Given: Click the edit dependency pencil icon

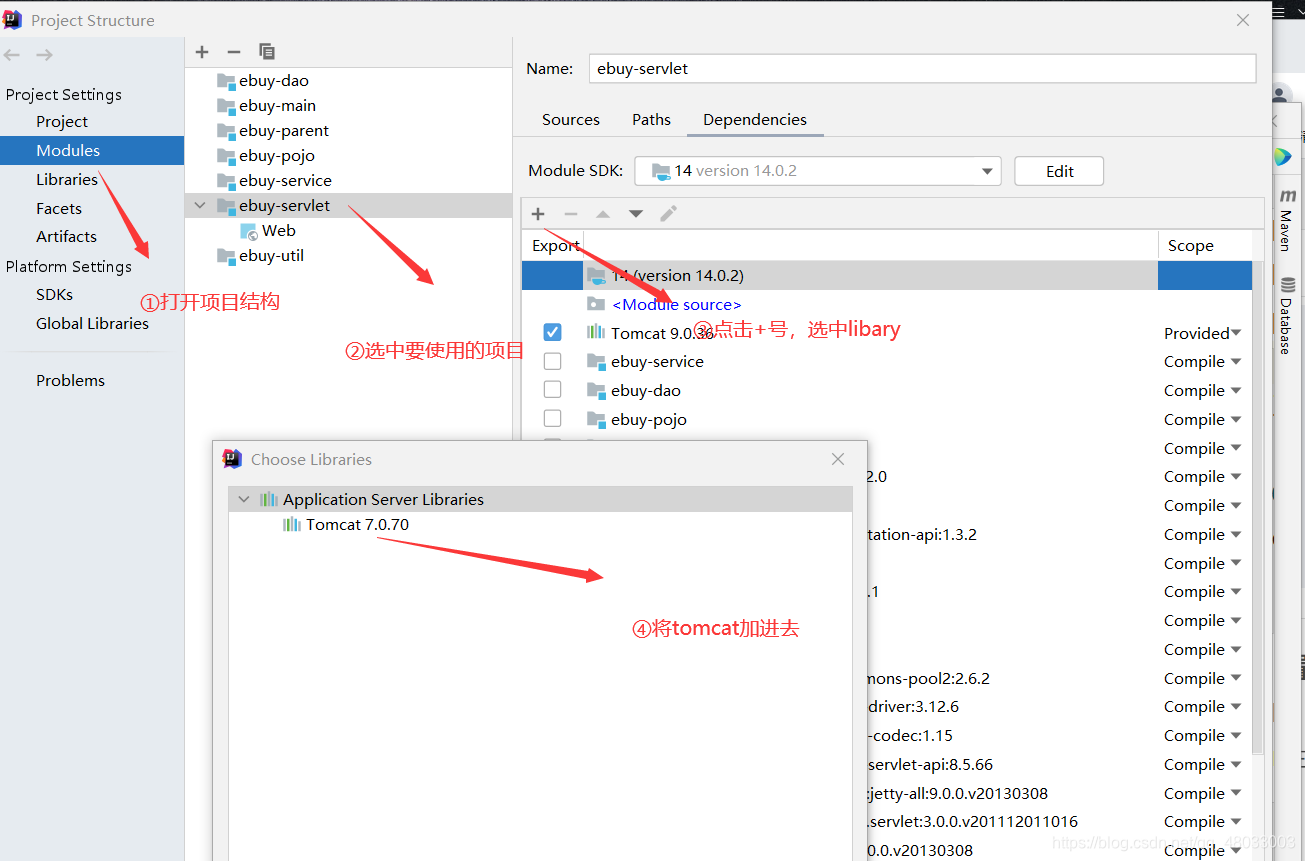Looking at the screenshot, I should 669,214.
